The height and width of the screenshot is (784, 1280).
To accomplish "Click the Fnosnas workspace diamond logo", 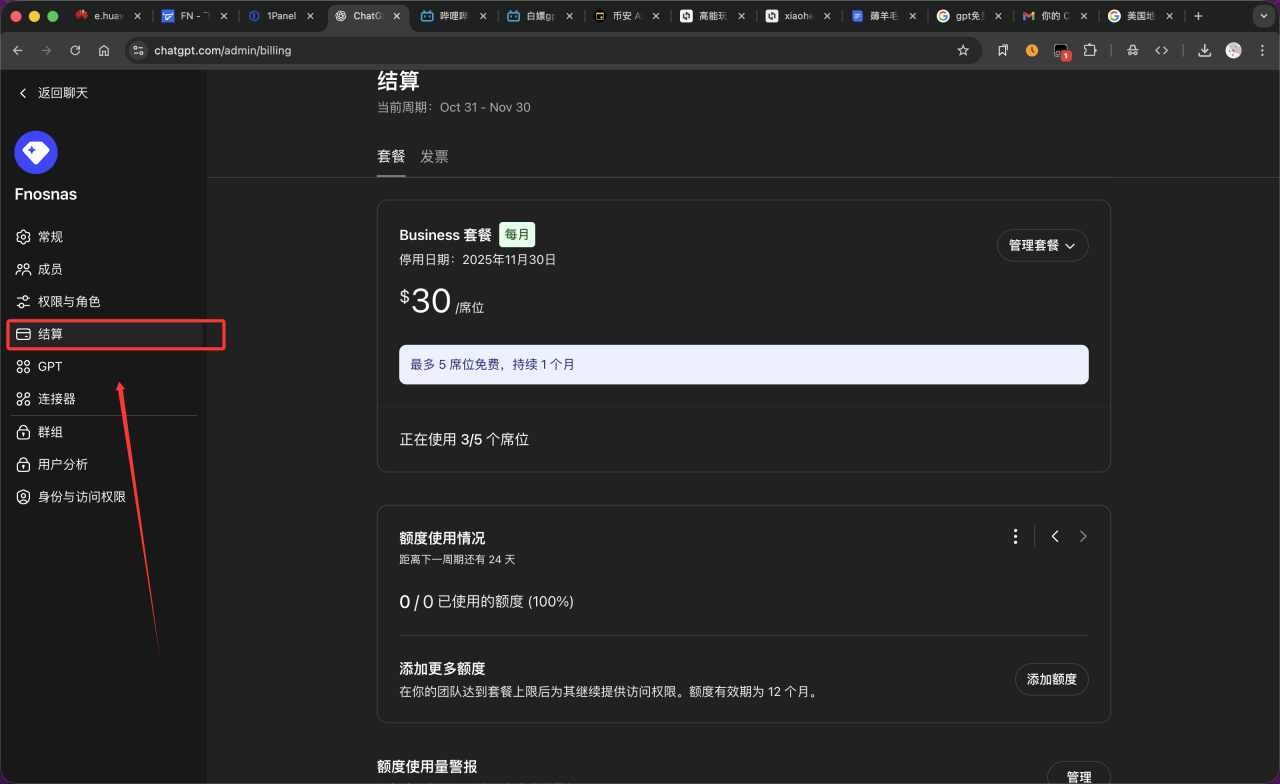I will (36, 152).
